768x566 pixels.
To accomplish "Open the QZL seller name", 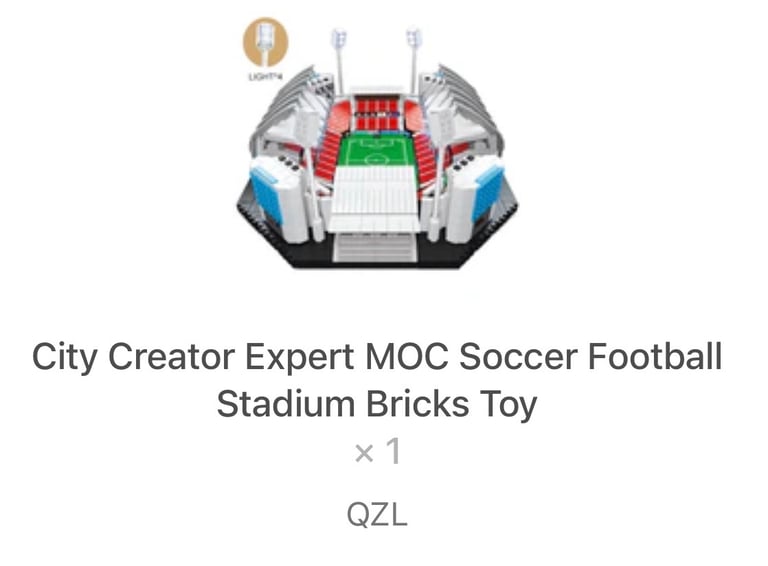I will 377,515.
